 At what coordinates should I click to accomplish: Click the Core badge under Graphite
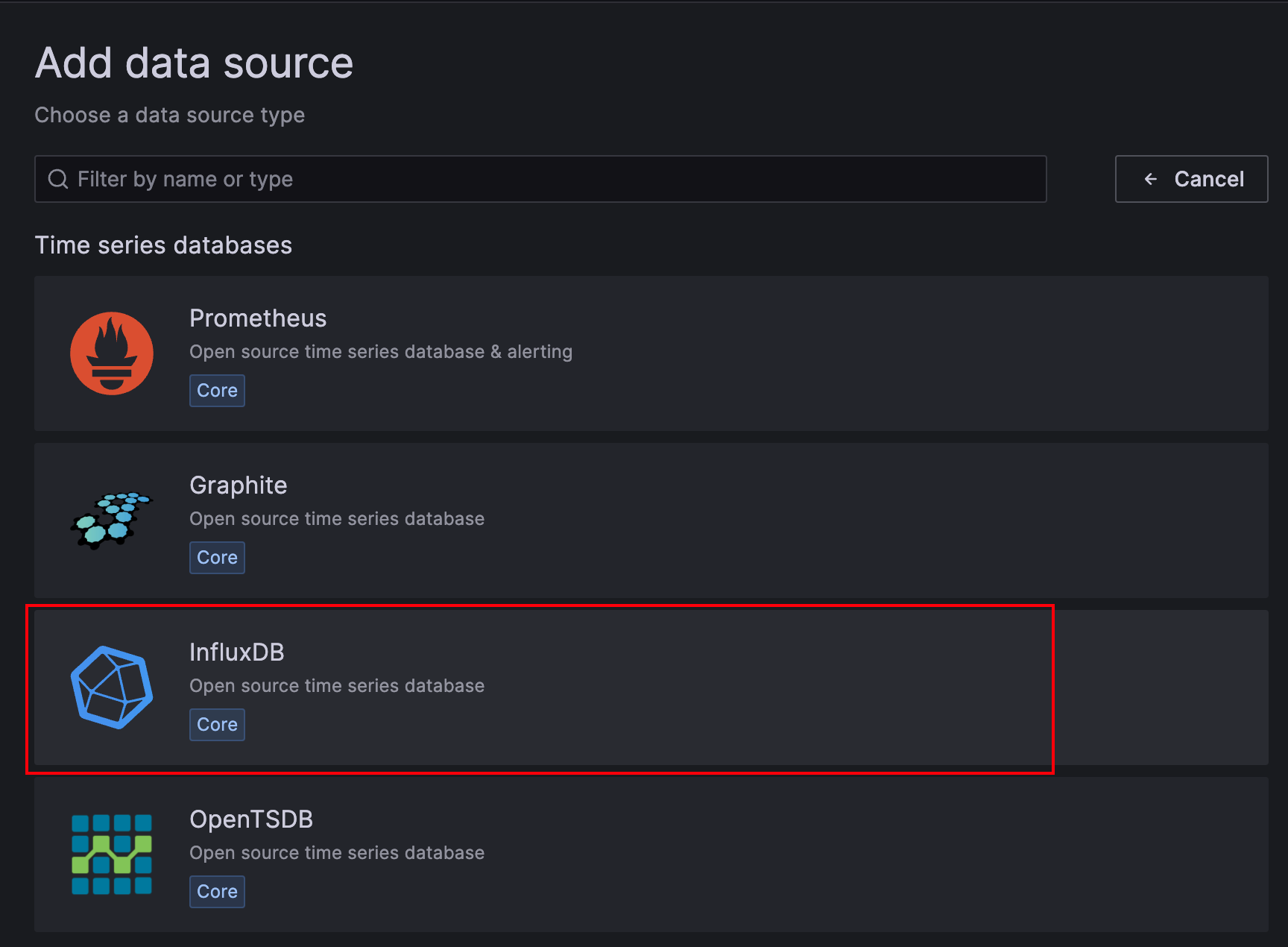coord(217,558)
